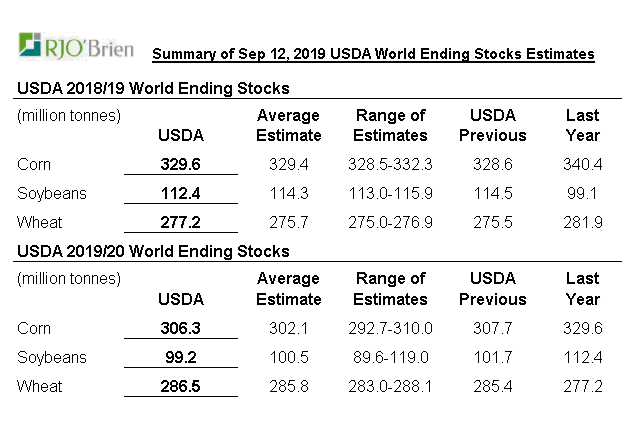This screenshot has width=636, height=430.
Task: Click the Summary of Sep 12, 2019 title
Action: coord(372,53)
